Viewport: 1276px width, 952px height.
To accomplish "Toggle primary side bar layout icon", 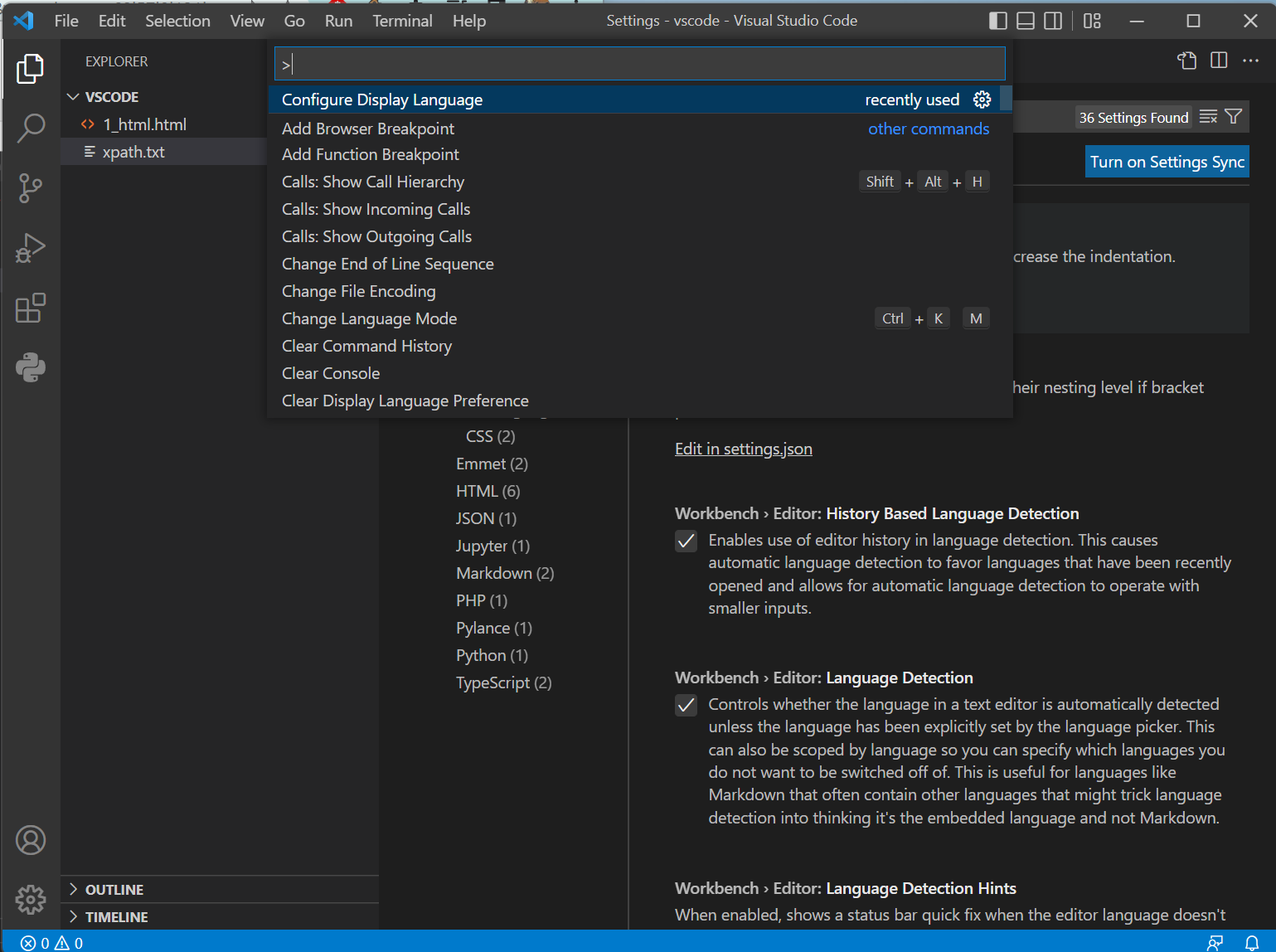I will coord(998,21).
